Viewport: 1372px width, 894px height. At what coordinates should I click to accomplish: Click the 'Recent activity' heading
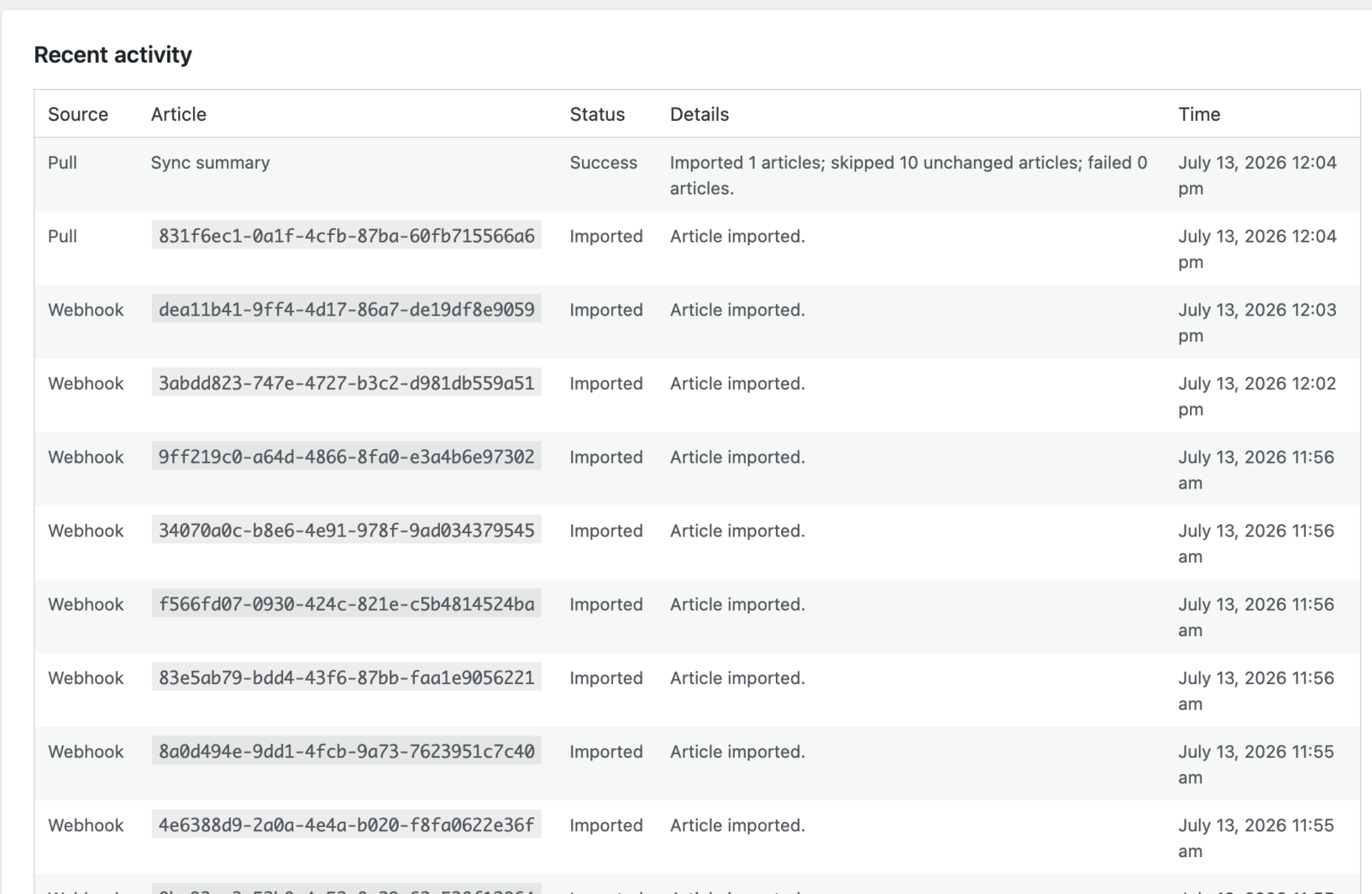(x=113, y=55)
